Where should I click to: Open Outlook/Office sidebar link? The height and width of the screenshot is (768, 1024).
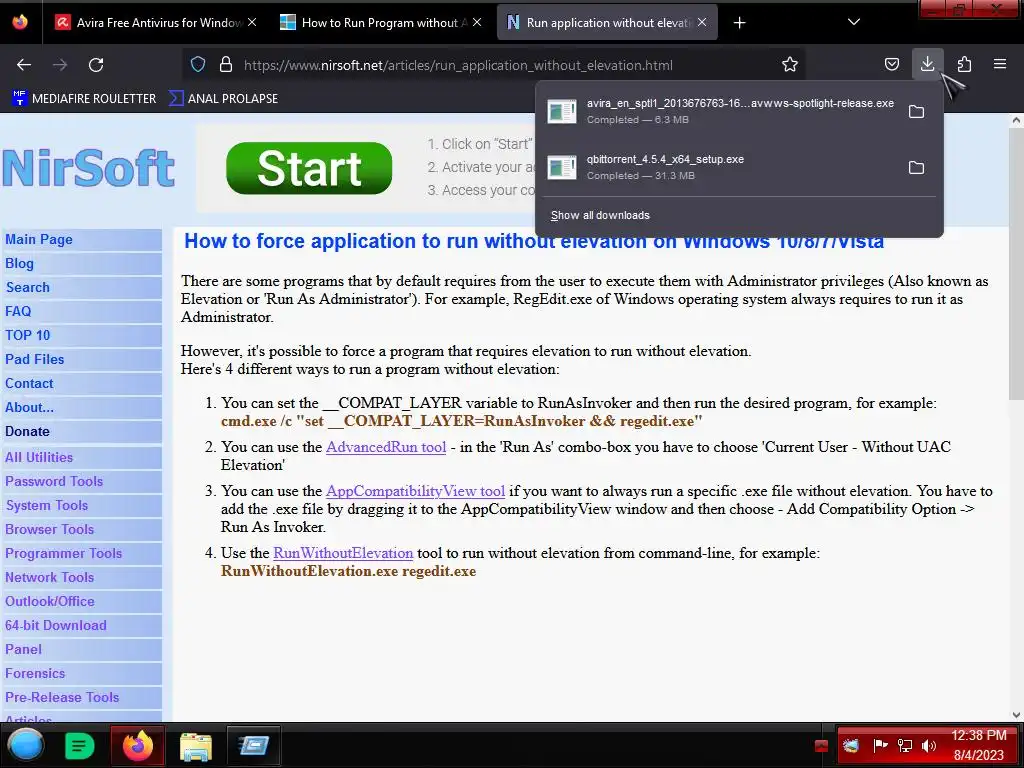coord(50,601)
